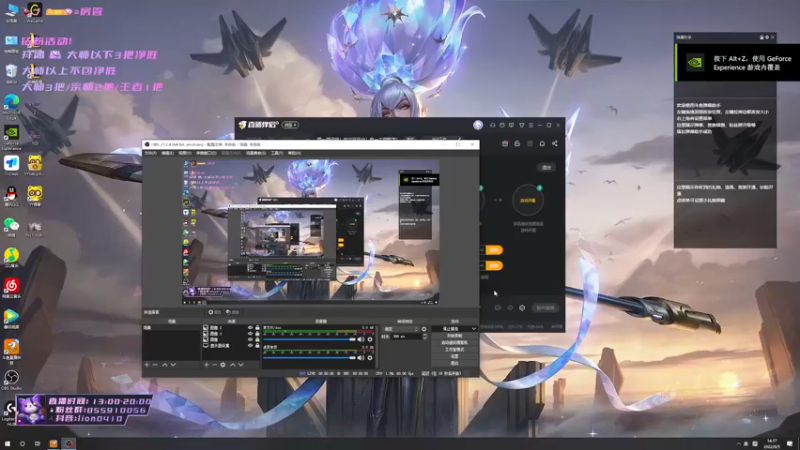800x450 pixels.
Task: Remove the selected source with the minus icon in OBS Sources panel
Action: tap(214, 365)
